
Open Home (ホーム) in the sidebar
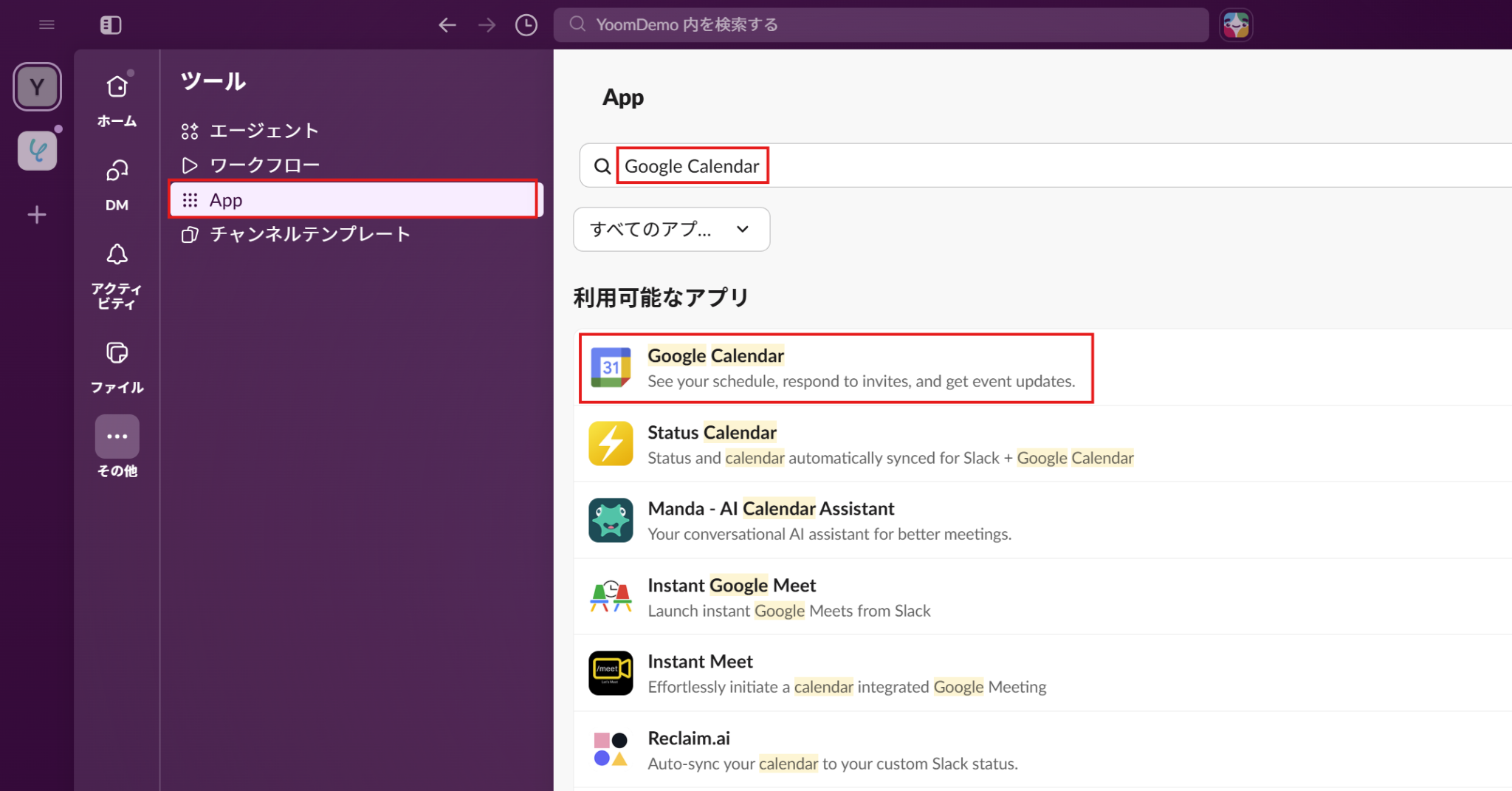[117, 100]
